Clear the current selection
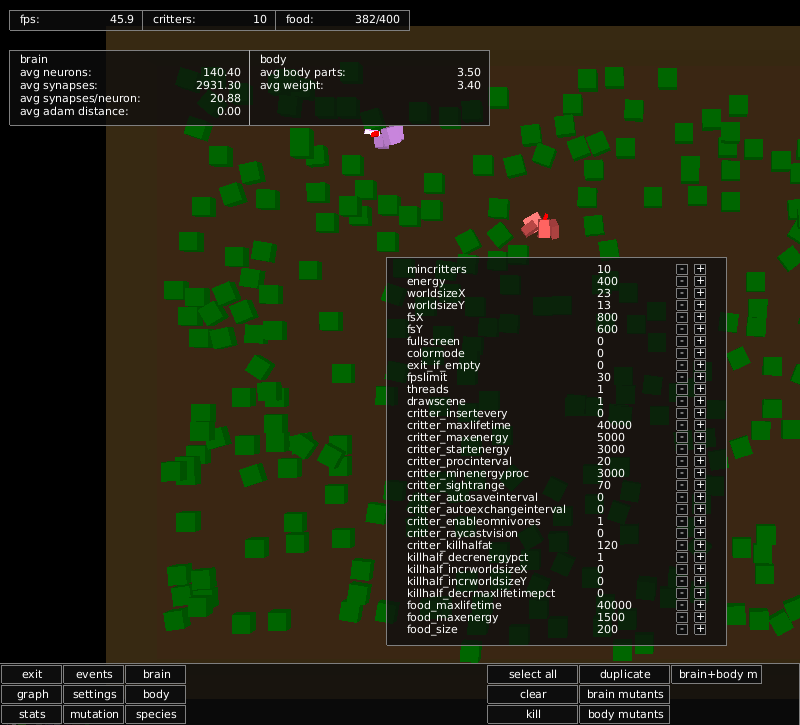Image resolution: width=800 pixels, height=725 pixels. pyautogui.click(x=533, y=694)
